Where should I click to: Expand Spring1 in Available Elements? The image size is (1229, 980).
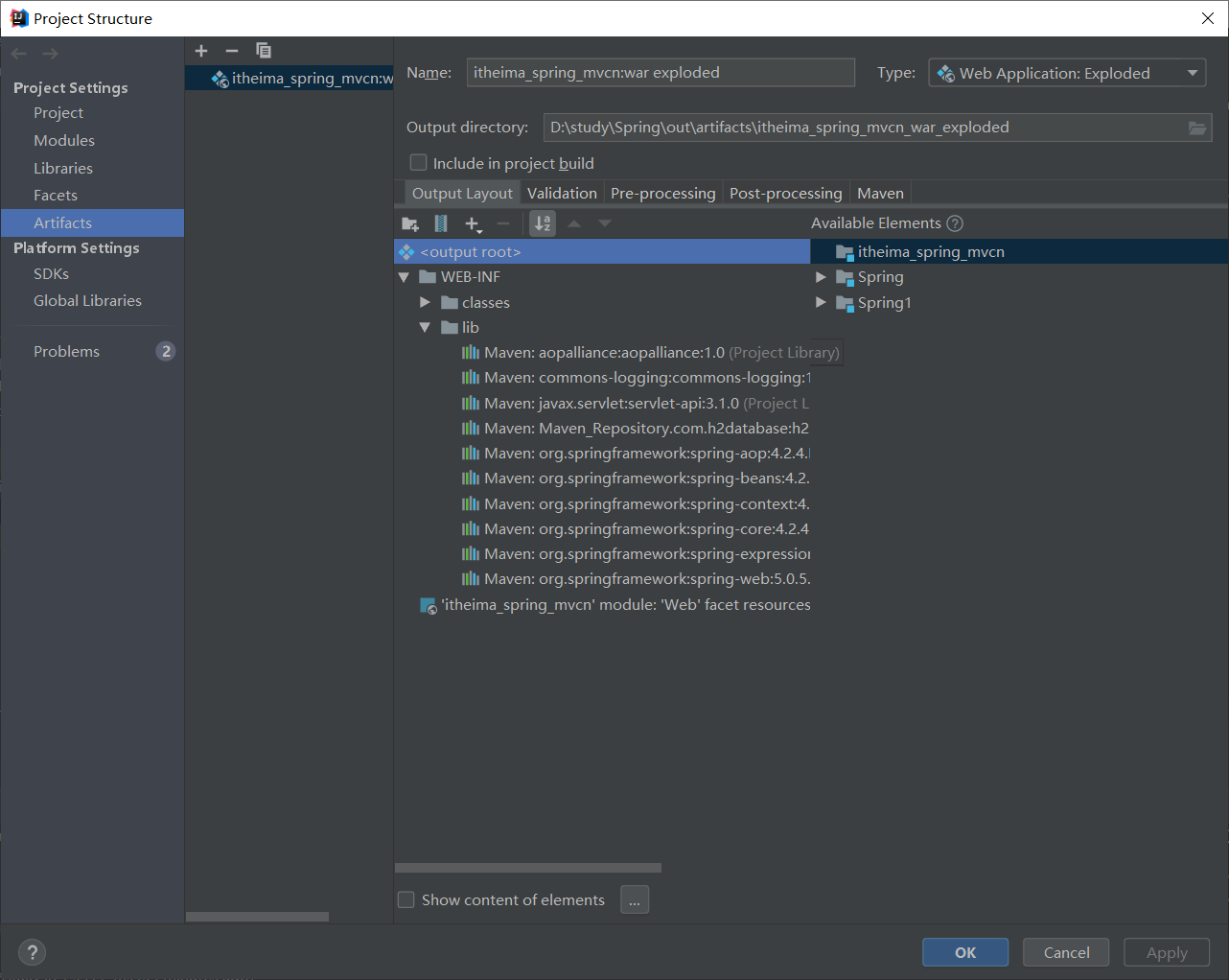821,302
